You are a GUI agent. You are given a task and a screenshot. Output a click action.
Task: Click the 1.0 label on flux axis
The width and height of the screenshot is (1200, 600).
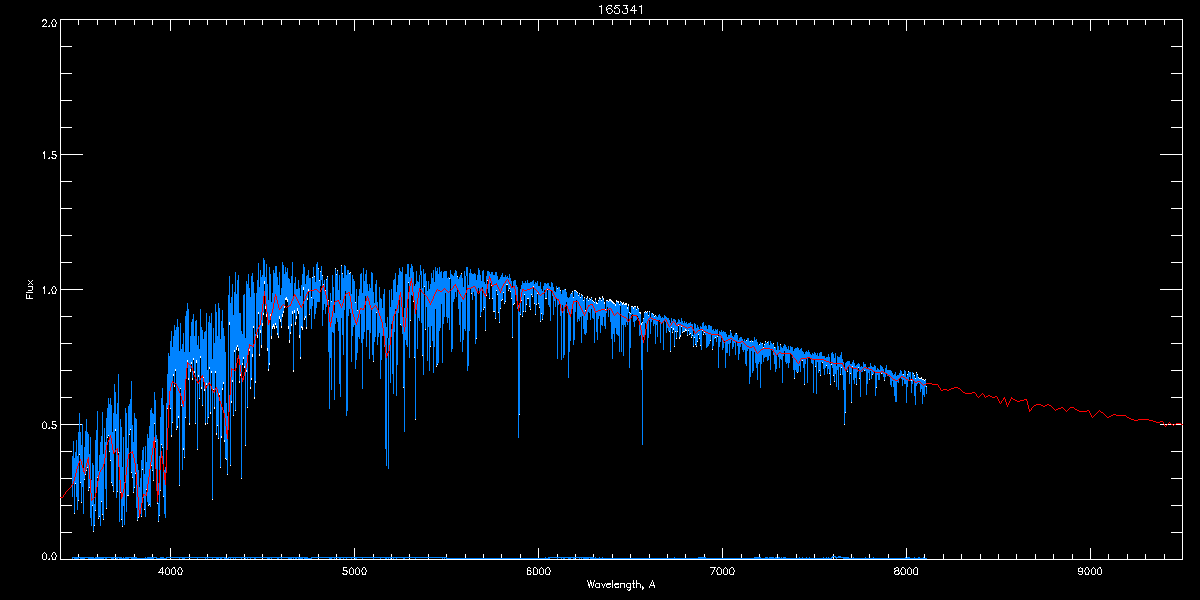(x=46, y=290)
